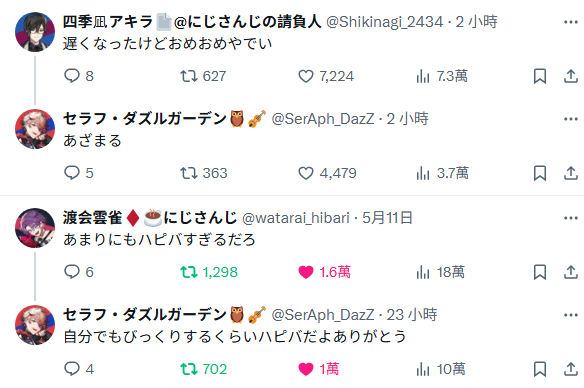Open more options on Shikinagi's tweet
Image resolution: width=584 pixels, height=388 pixels.
[x=571, y=22]
